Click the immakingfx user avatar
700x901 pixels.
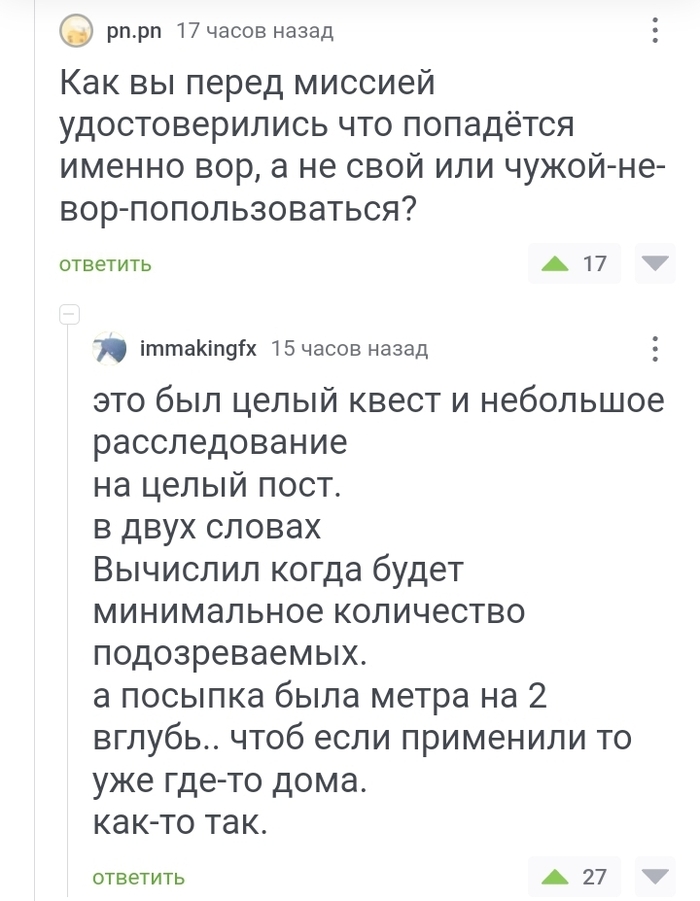point(109,349)
